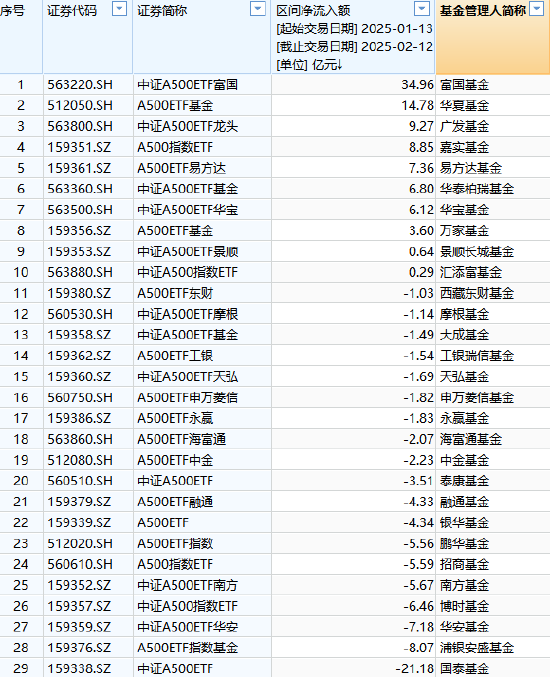This screenshot has height=677, width=550.
Task: Select manager cell 鹏华基金
Action: [493, 543]
